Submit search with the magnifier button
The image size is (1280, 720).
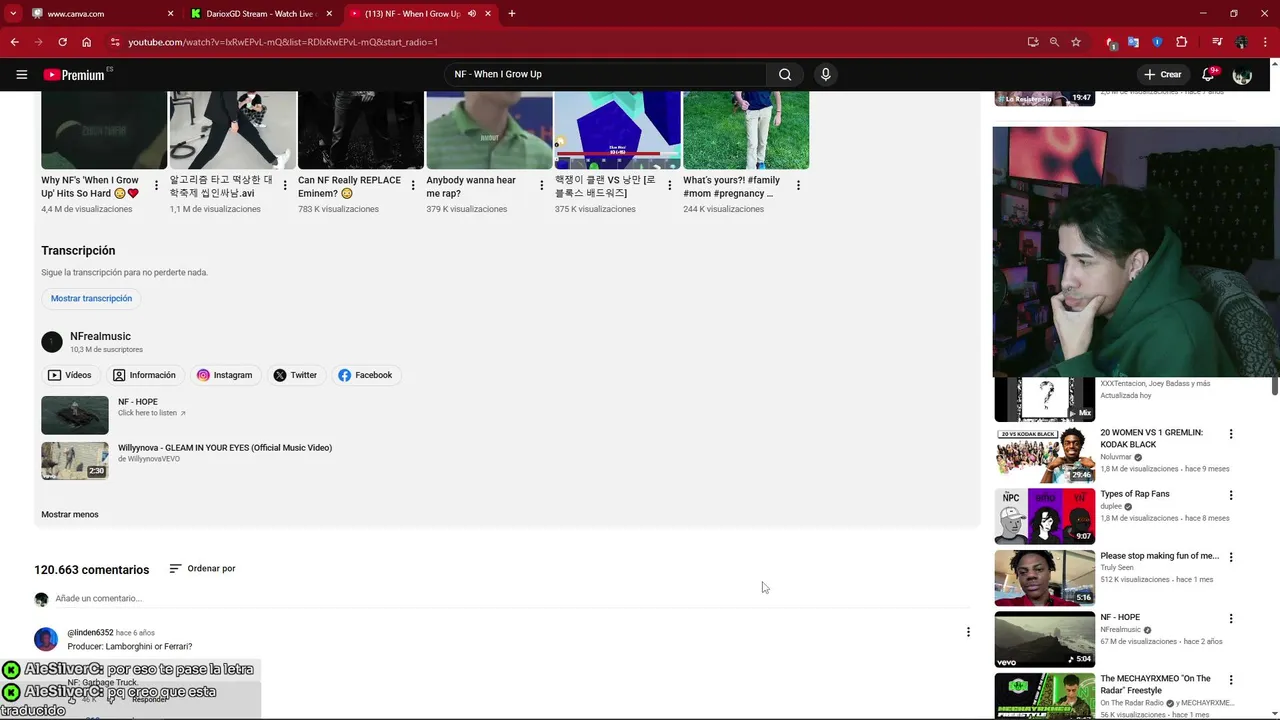click(x=785, y=74)
